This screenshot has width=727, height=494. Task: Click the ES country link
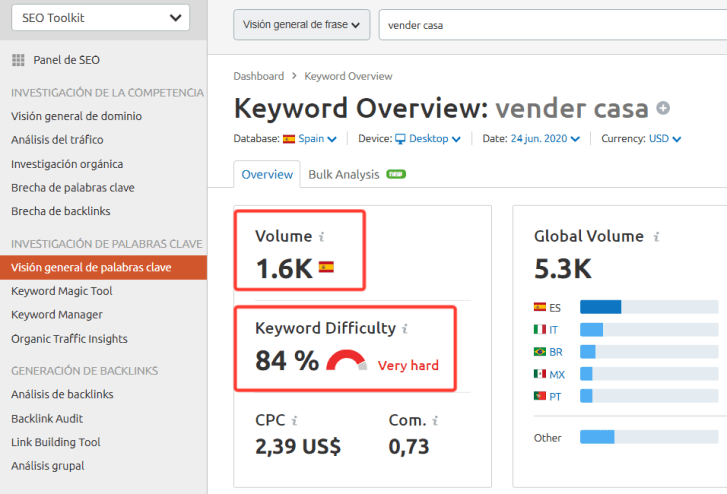tap(555, 308)
